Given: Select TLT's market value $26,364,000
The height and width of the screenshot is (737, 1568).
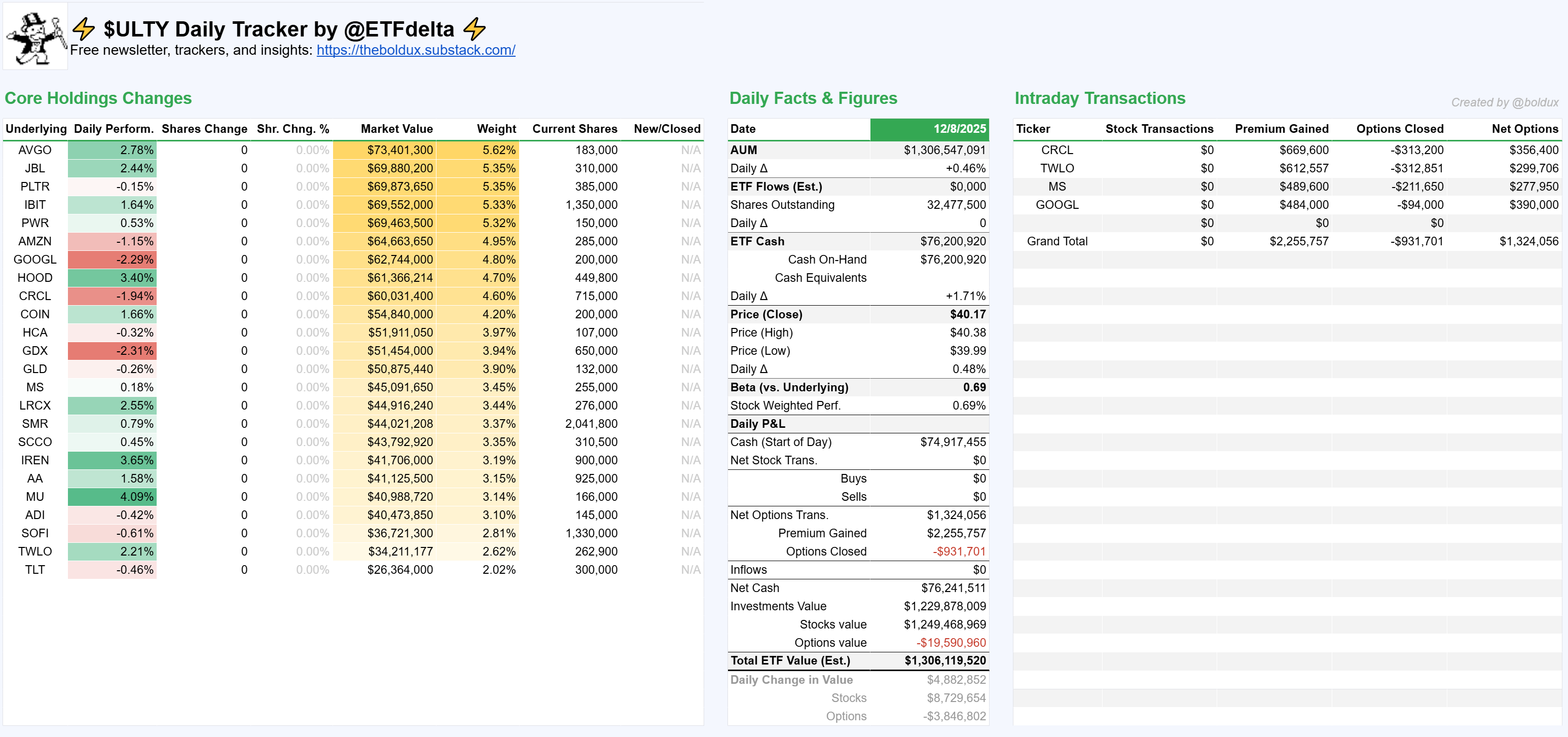Looking at the screenshot, I should pyautogui.click(x=399, y=570).
